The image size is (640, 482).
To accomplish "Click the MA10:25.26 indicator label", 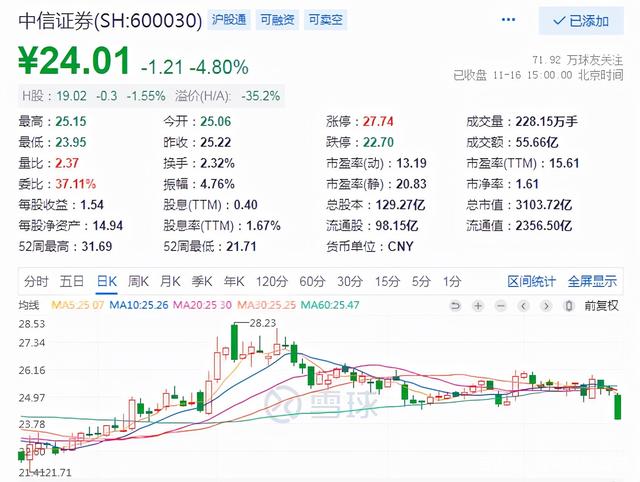I will point(139,305).
